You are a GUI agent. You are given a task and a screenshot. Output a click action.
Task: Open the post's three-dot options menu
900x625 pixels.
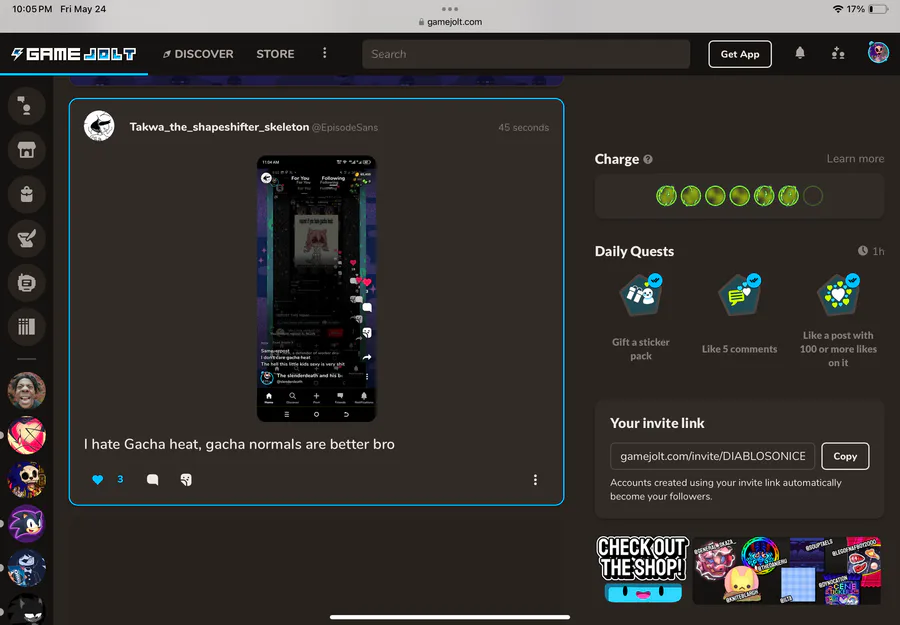click(535, 480)
